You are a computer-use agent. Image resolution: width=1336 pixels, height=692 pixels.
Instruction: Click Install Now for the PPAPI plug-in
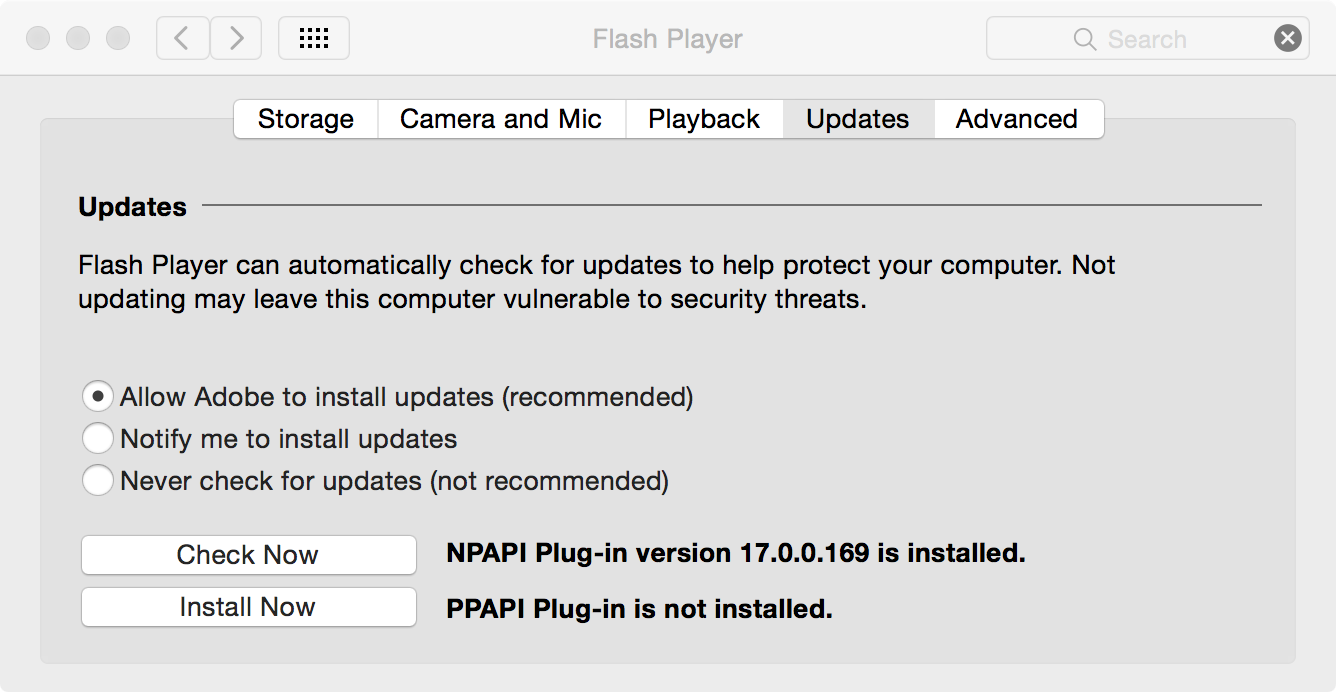click(x=248, y=607)
